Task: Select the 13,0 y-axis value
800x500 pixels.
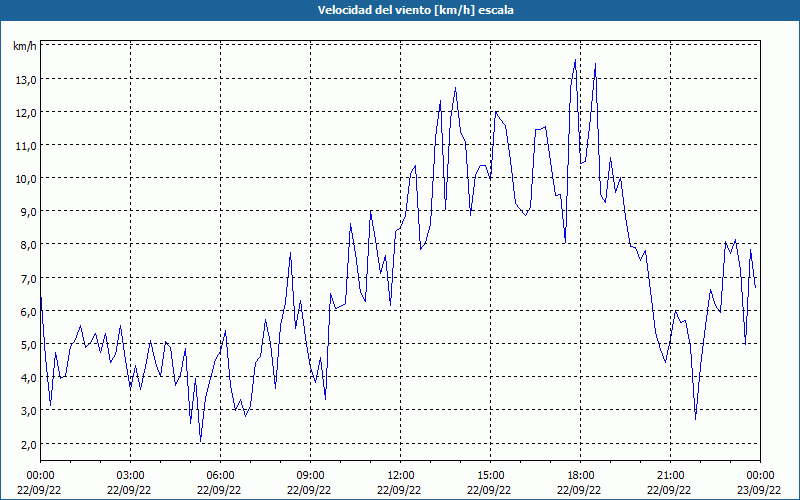Action: [x=27, y=80]
